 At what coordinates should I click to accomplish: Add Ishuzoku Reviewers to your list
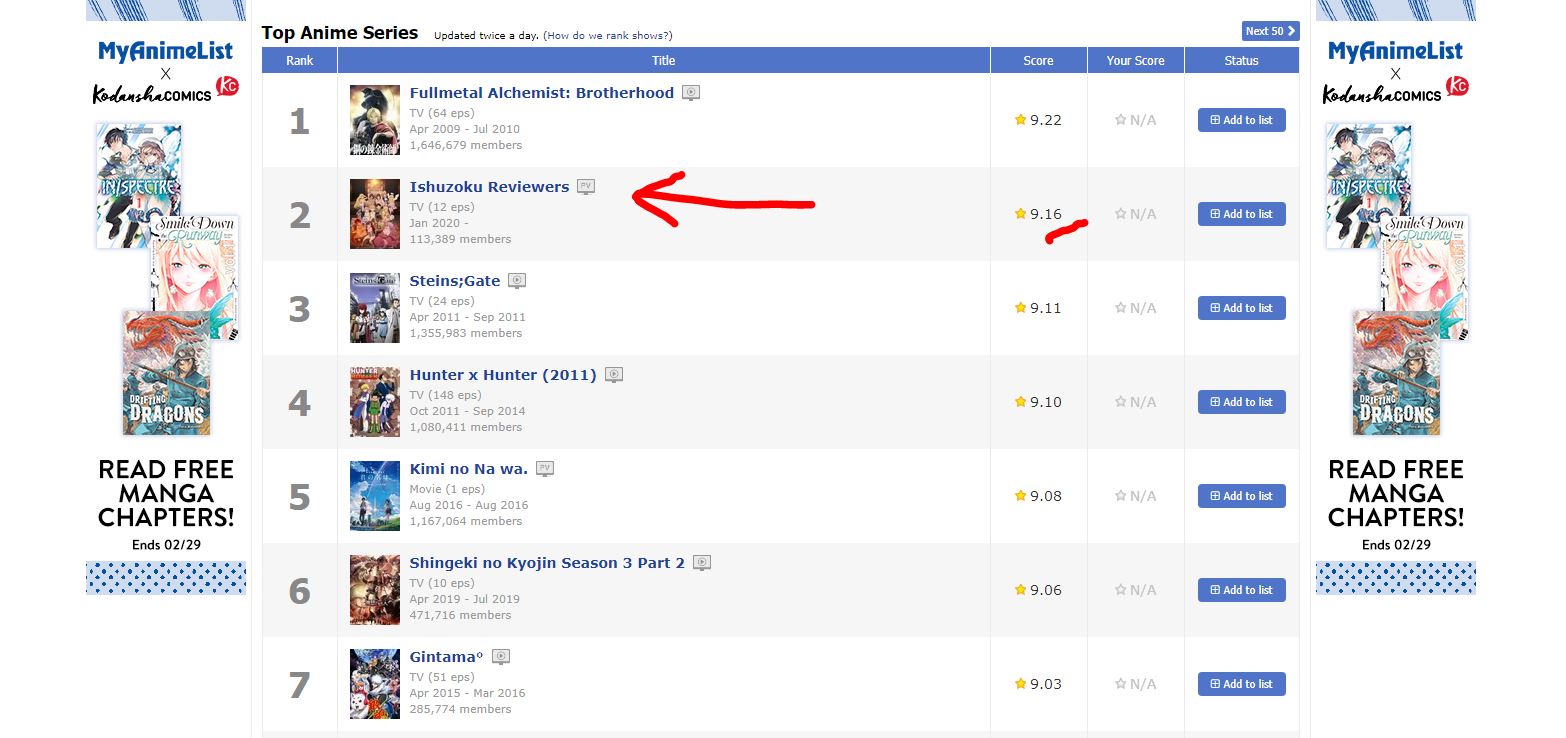click(1241, 214)
